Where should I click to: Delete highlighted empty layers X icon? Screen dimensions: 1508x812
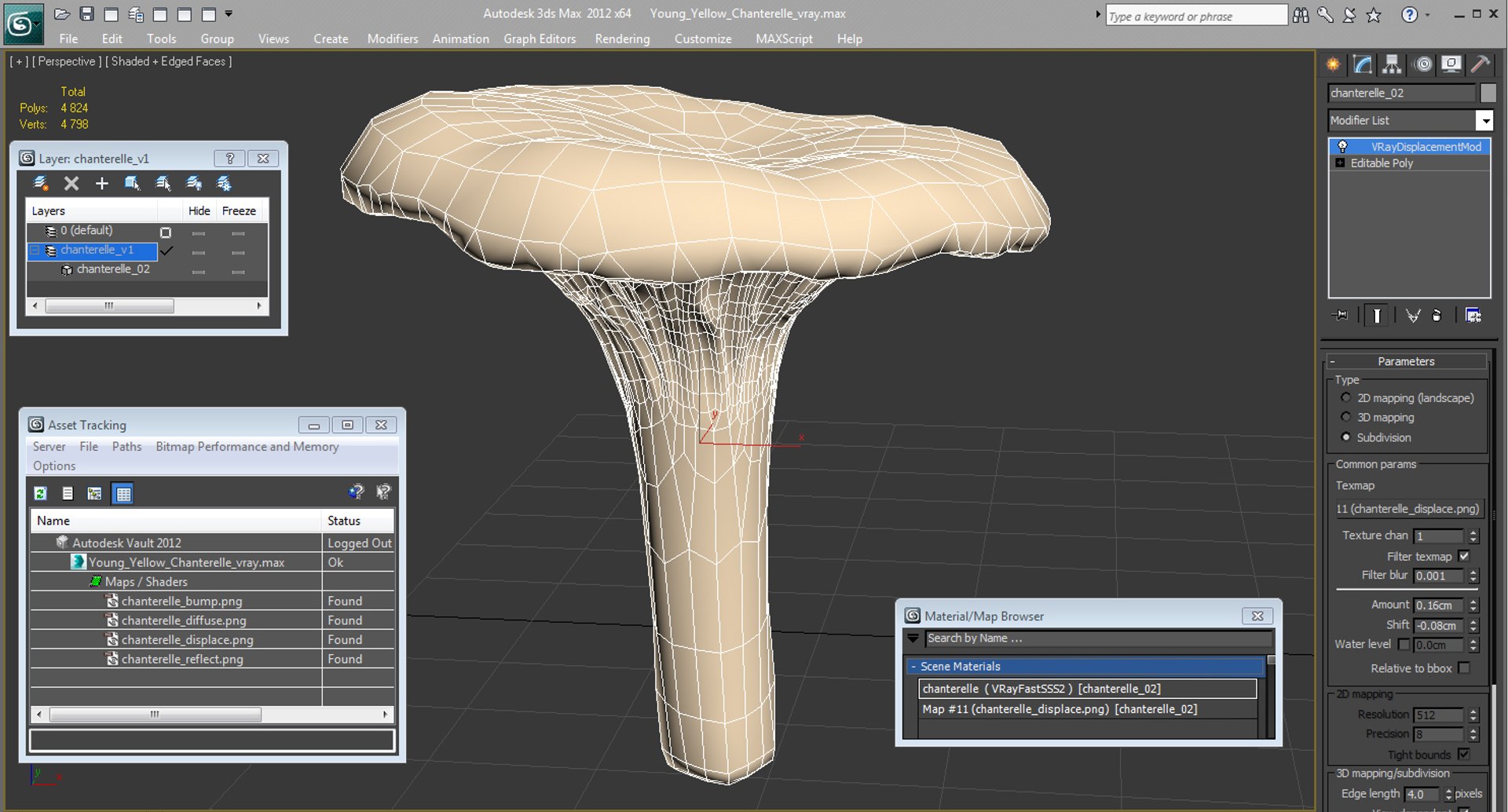click(71, 184)
